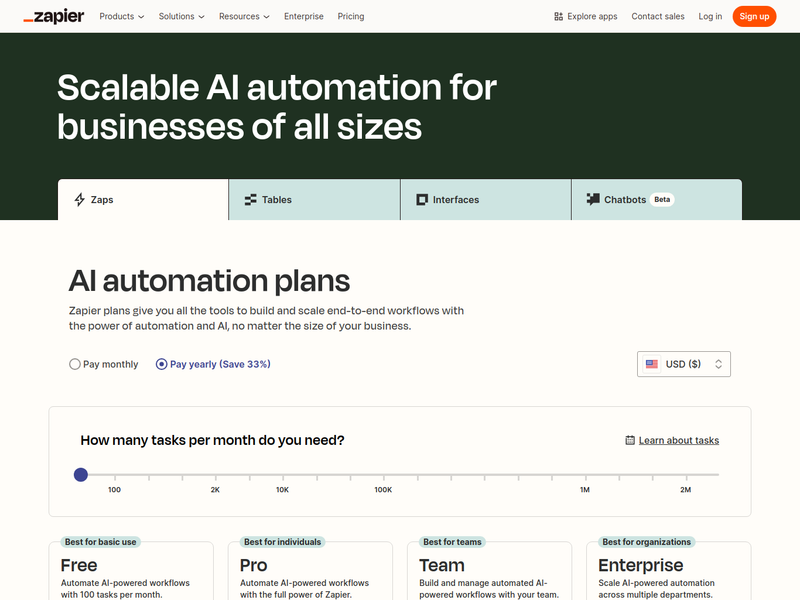Screen dimensions: 800x600
Task: Click the Best for basic use label
Action: 101,542
